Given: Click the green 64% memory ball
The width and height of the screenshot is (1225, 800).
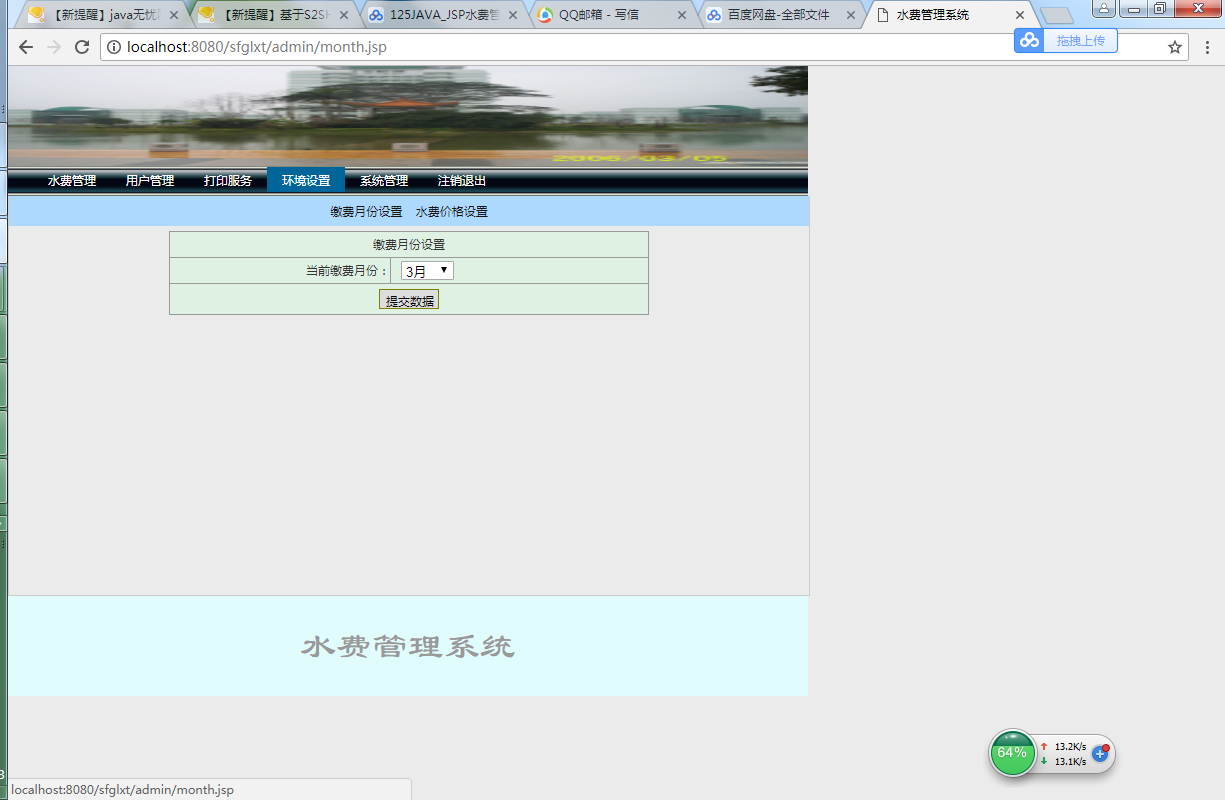Looking at the screenshot, I should [1012, 753].
